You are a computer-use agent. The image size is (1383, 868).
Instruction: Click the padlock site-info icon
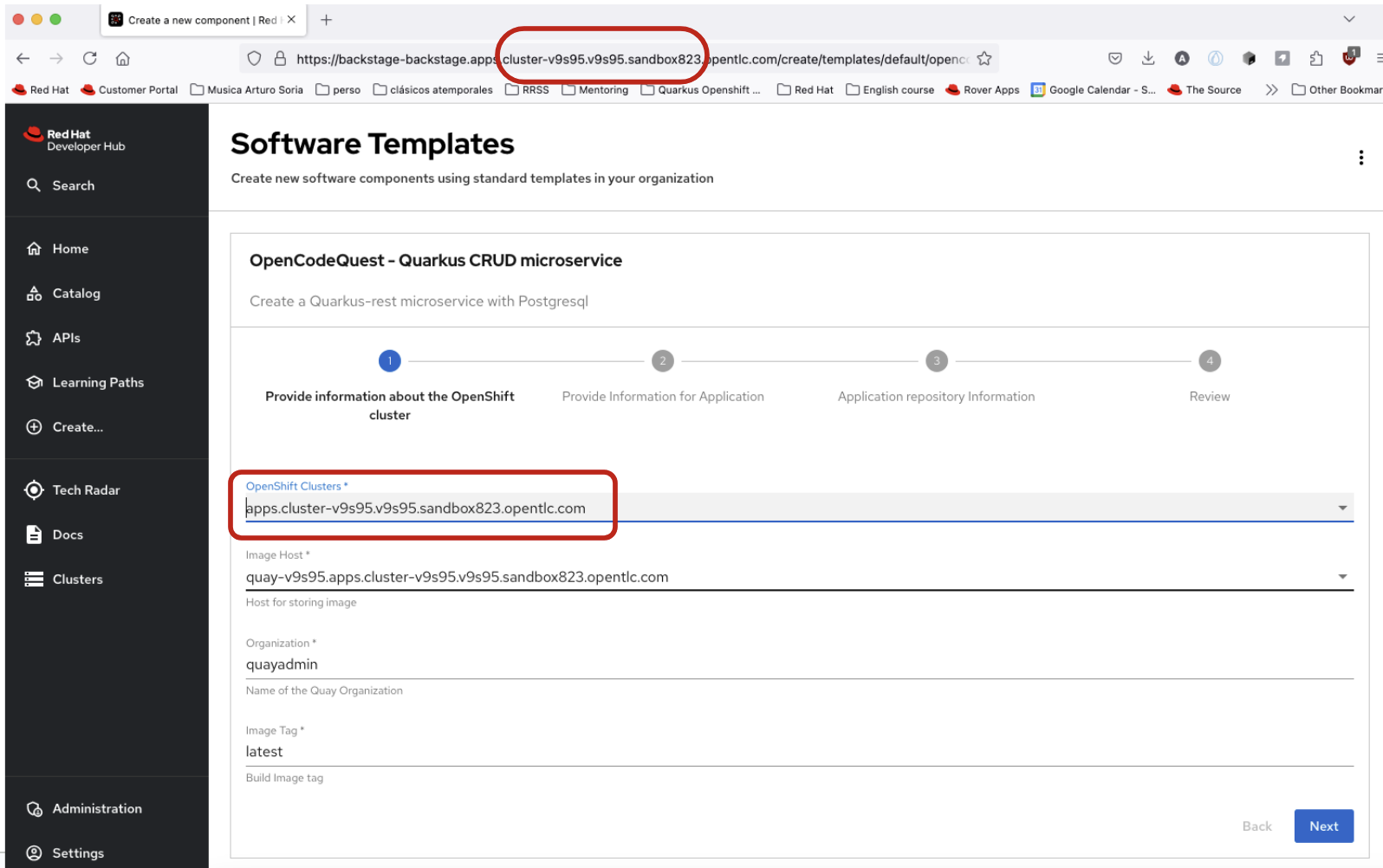tap(280, 59)
